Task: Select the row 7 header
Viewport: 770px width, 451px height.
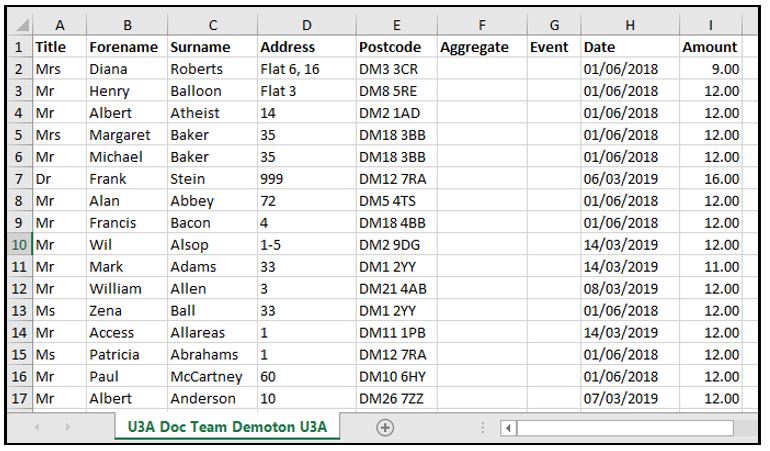Action: (20, 179)
